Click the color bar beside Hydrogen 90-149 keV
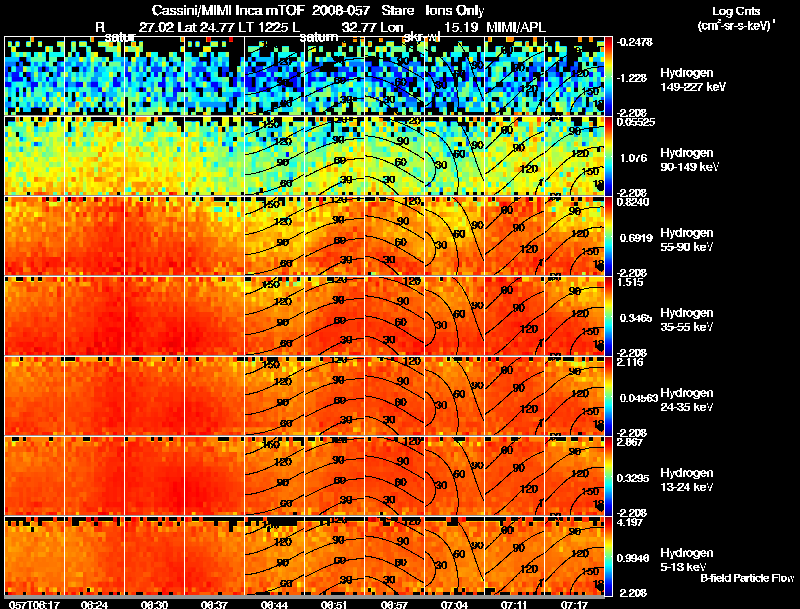 point(608,156)
